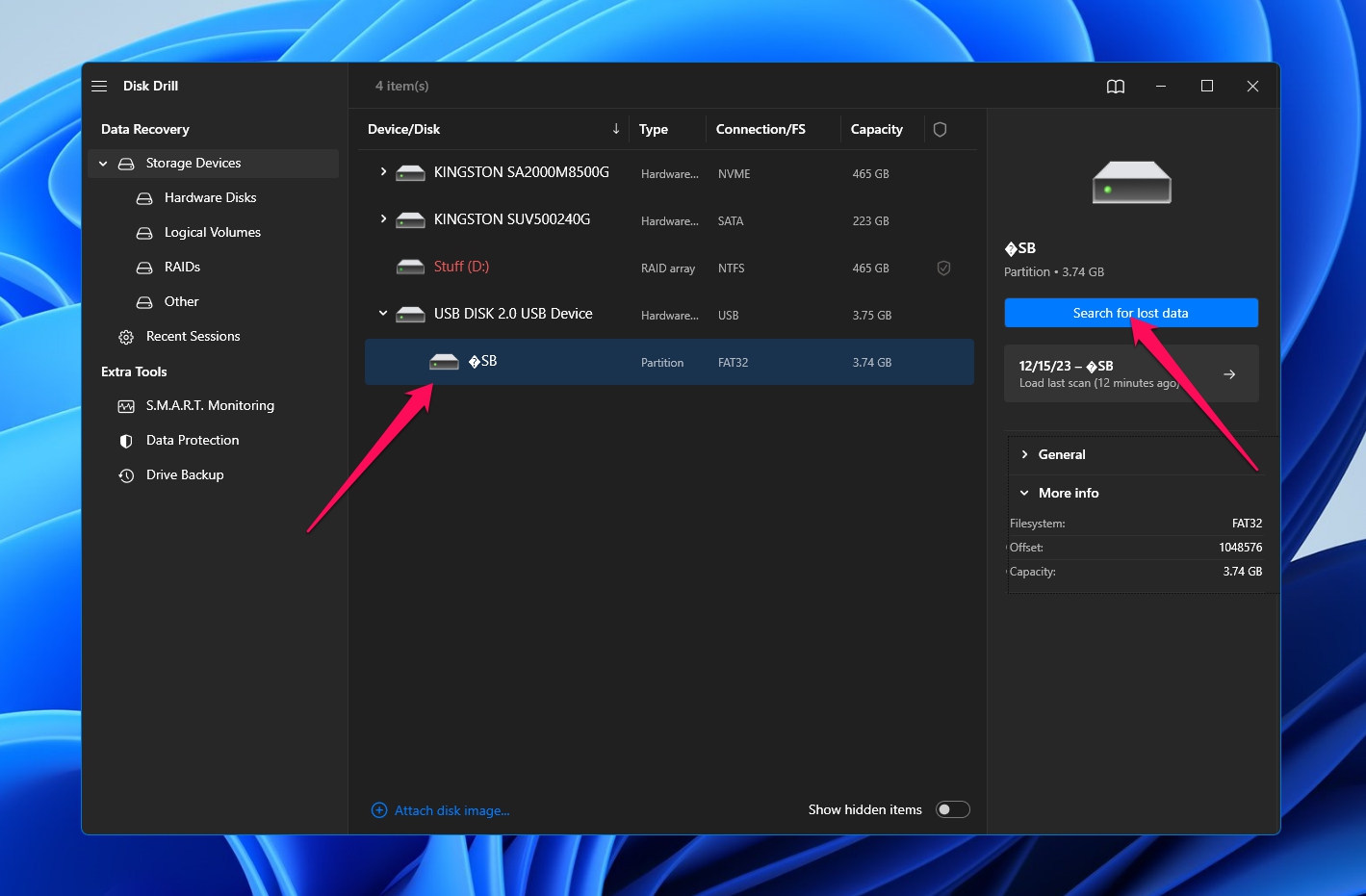This screenshot has height=896, width=1366.
Task: Toggle Show hidden items switch
Action: pyautogui.click(x=953, y=809)
